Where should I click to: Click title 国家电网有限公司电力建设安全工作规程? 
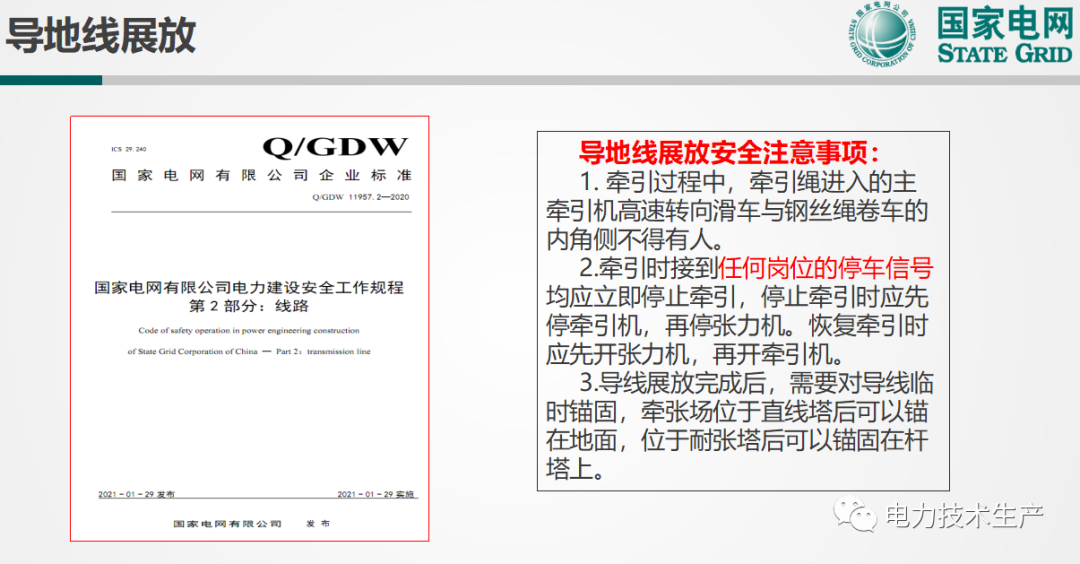(x=249, y=287)
